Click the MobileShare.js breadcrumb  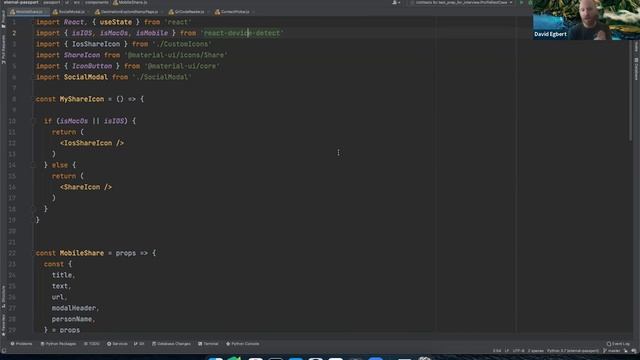click(x=130, y=2)
